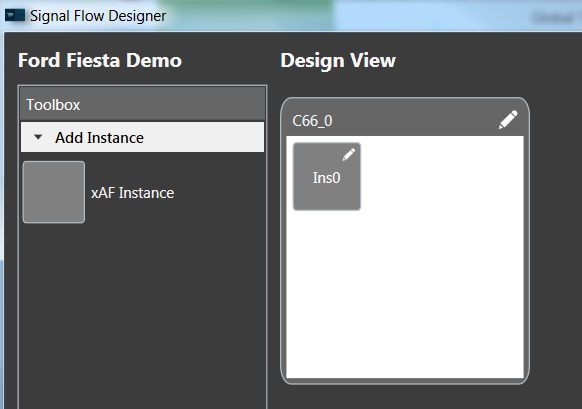This screenshot has height=409, width=582.
Task: Click the Design View heading
Action: point(338,60)
